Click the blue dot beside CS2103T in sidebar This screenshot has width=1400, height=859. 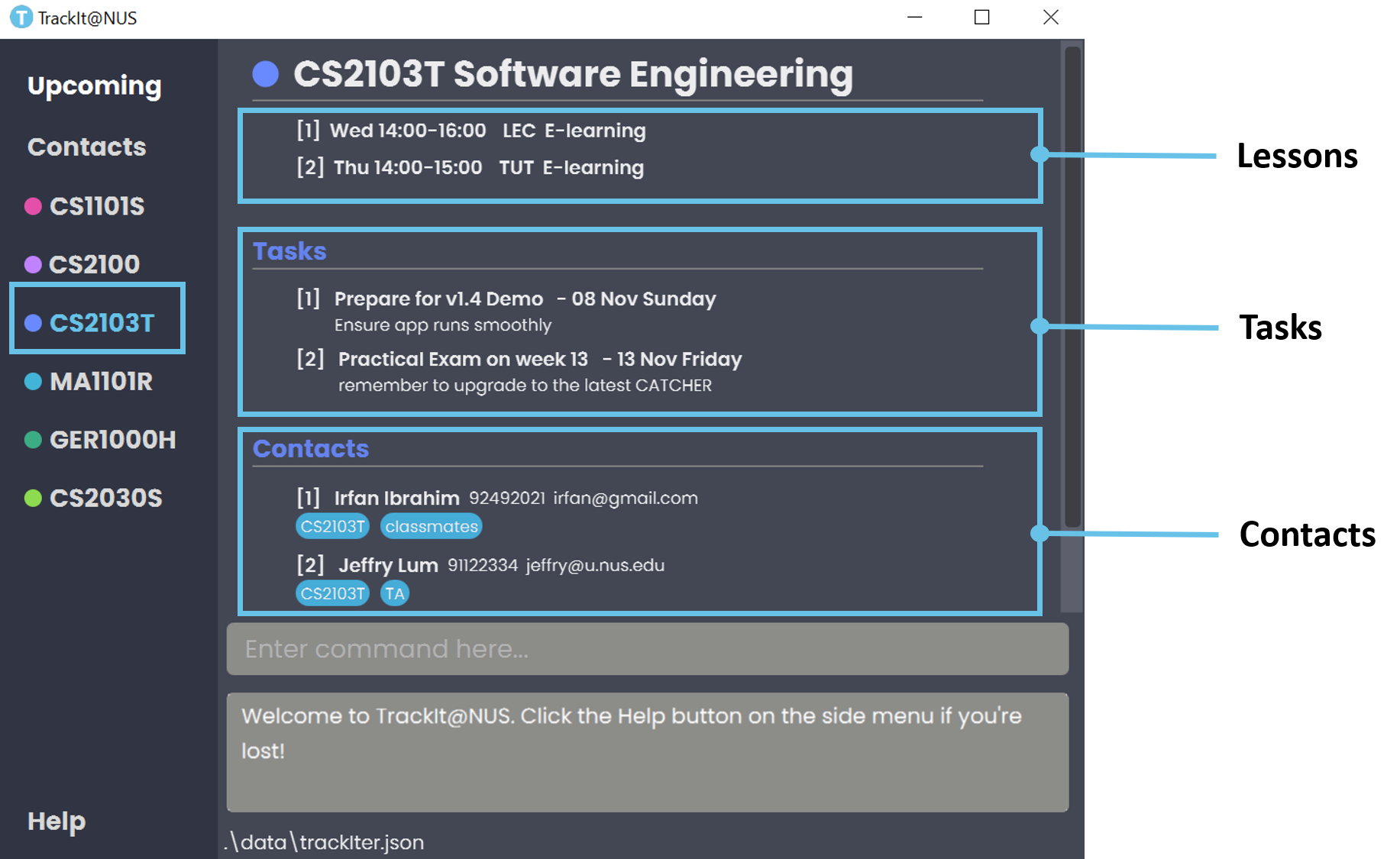[x=33, y=323]
